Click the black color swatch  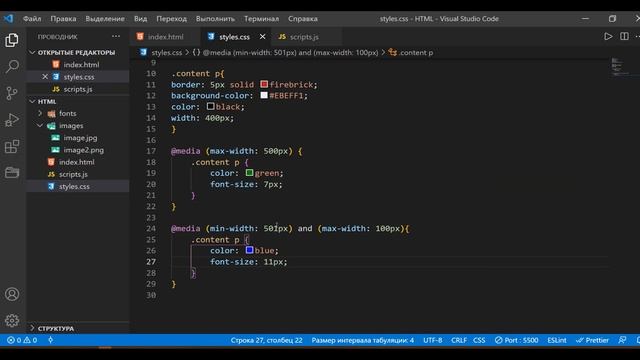tap(210, 106)
